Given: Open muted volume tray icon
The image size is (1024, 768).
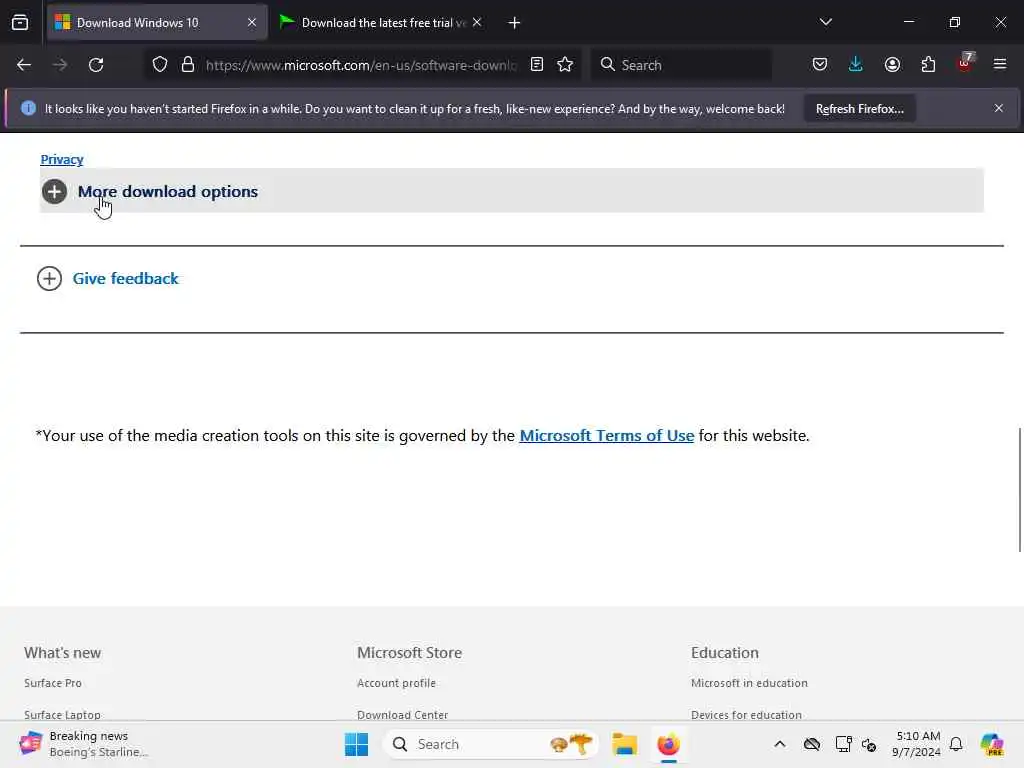Looking at the screenshot, I should (869, 744).
